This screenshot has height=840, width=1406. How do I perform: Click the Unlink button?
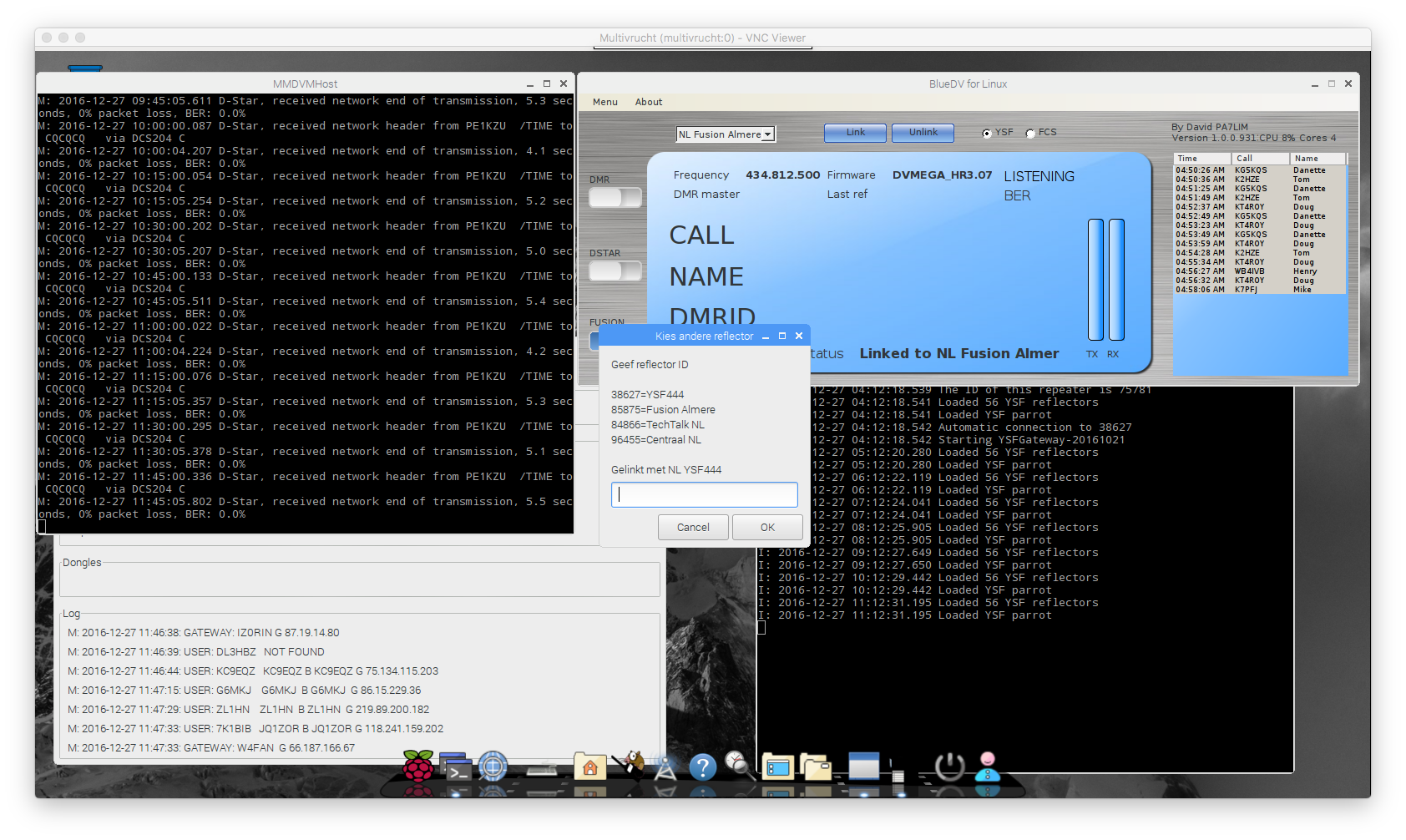click(923, 133)
